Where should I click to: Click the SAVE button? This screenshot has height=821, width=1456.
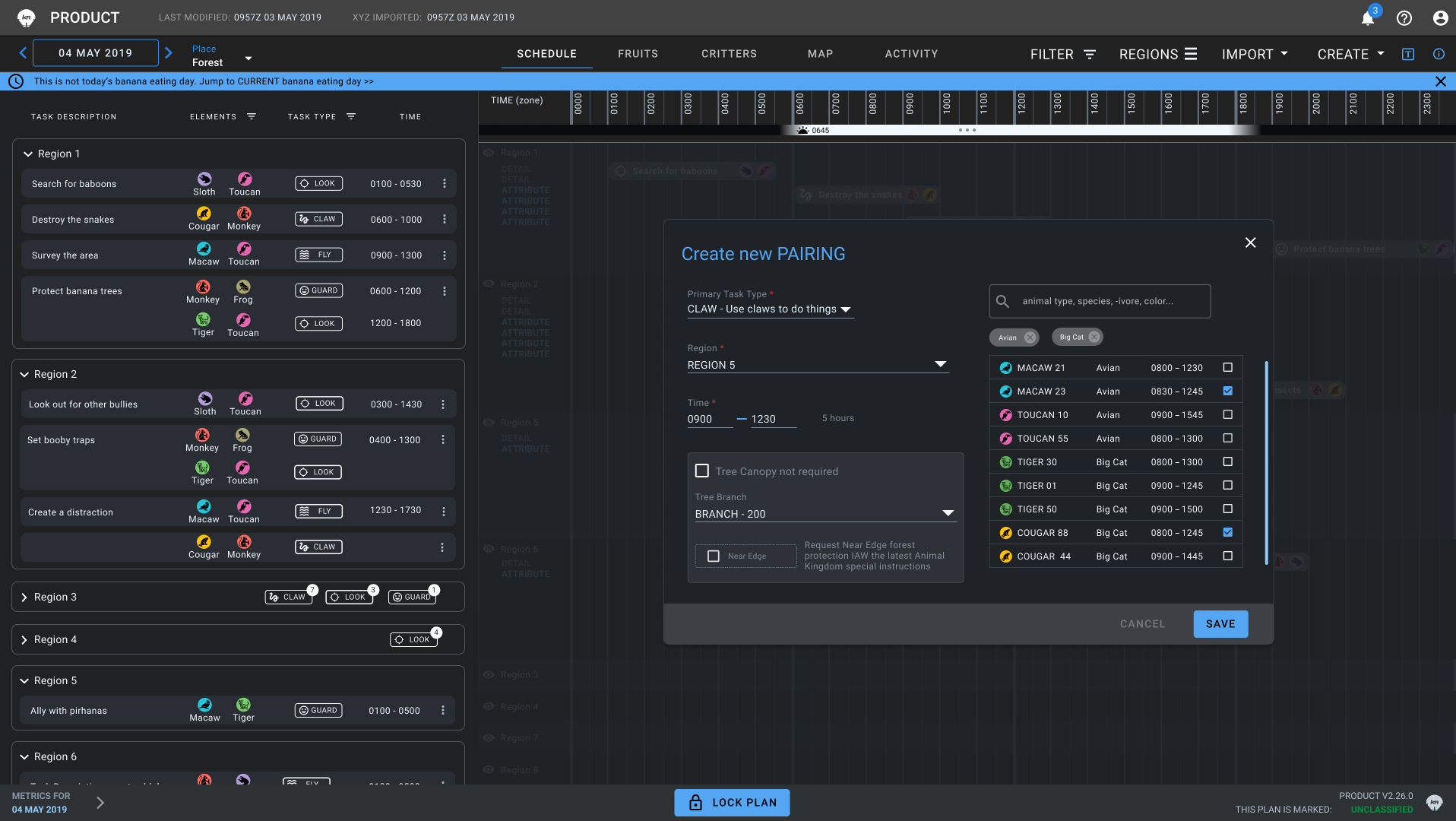tap(1220, 623)
